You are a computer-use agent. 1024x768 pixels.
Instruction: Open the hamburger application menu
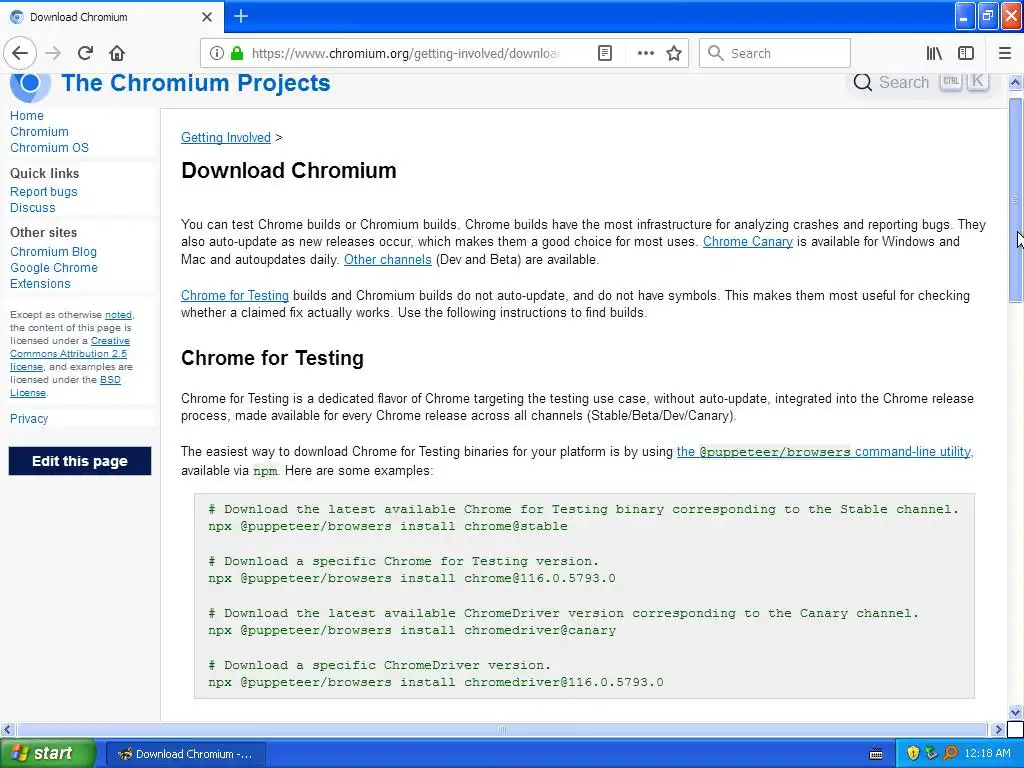click(1005, 54)
